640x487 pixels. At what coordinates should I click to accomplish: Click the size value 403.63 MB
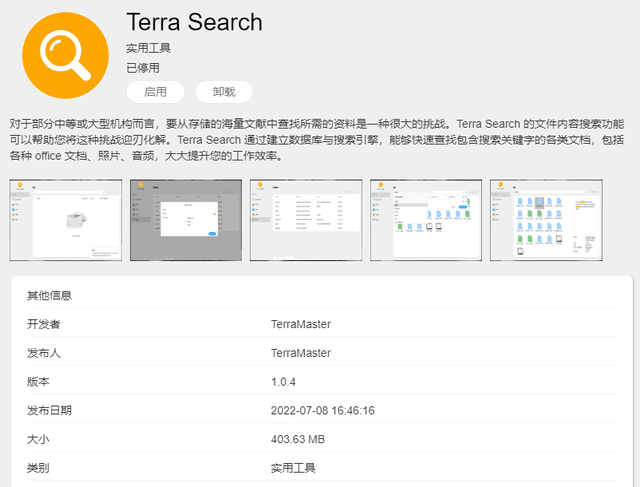[x=298, y=439]
